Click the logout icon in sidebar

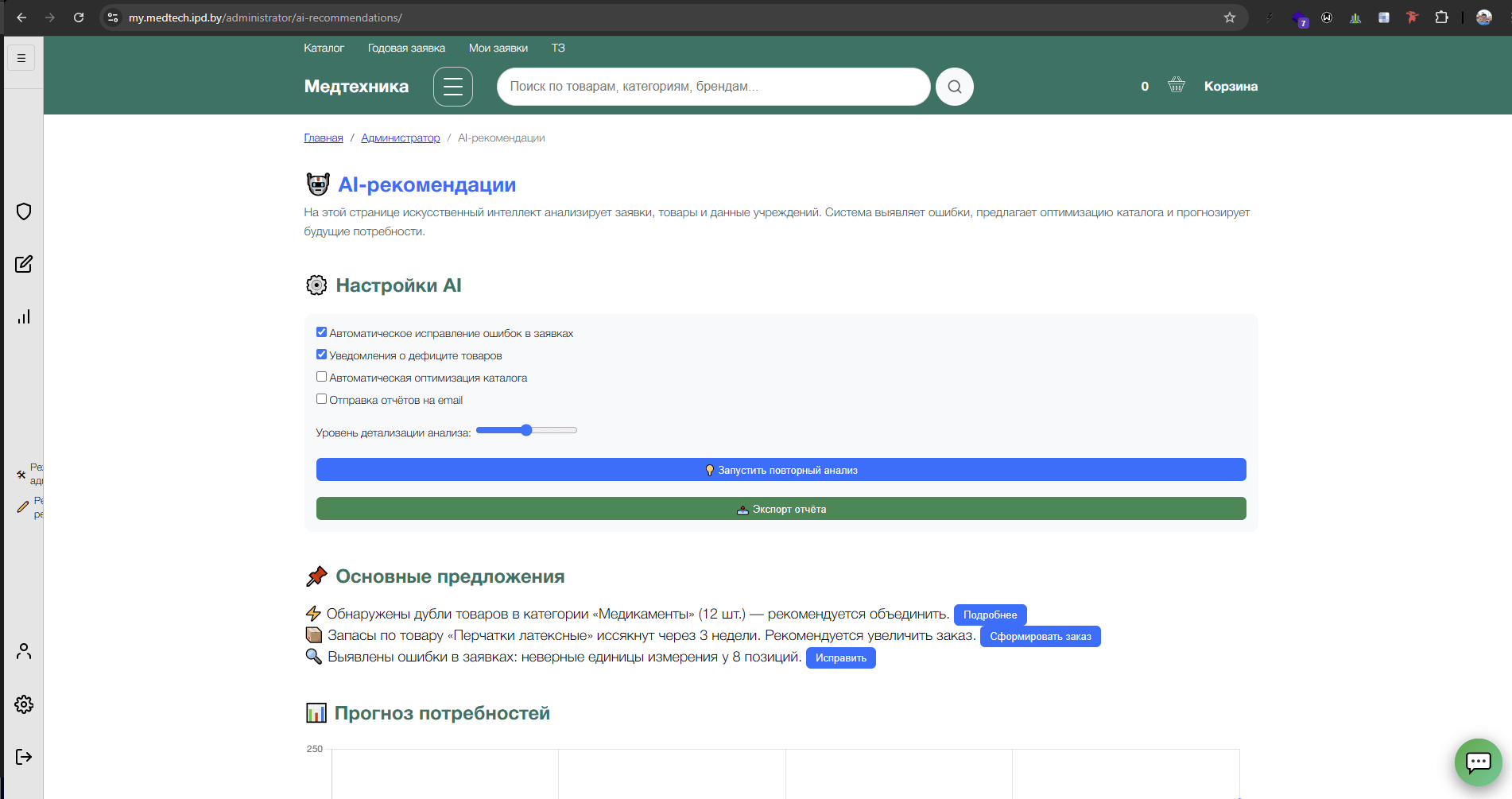click(24, 757)
